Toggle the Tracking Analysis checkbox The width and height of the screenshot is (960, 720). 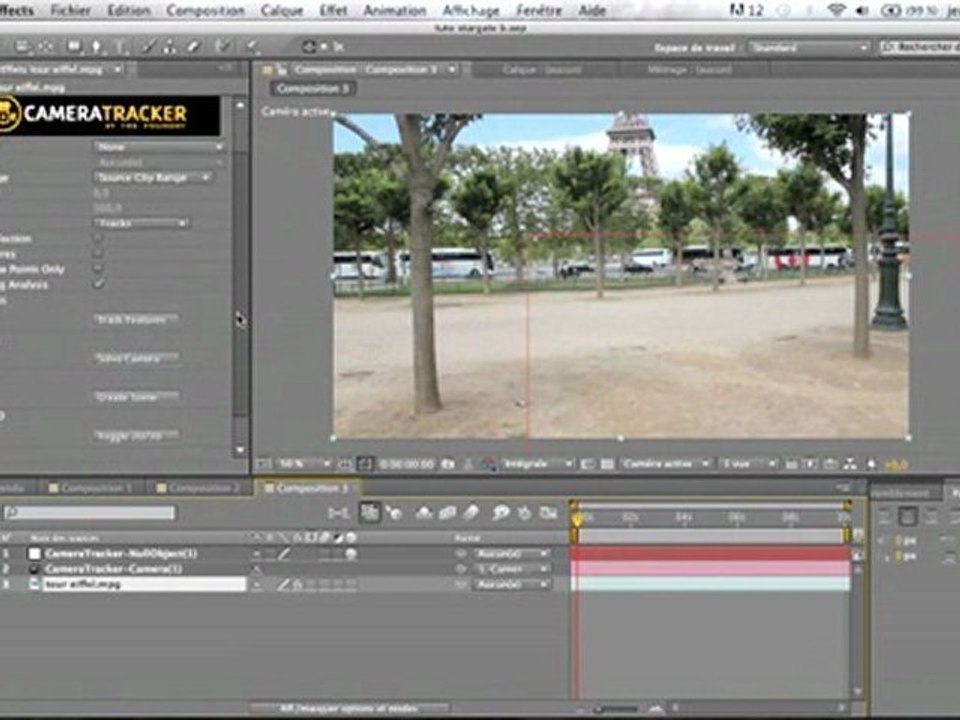tap(98, 284)
